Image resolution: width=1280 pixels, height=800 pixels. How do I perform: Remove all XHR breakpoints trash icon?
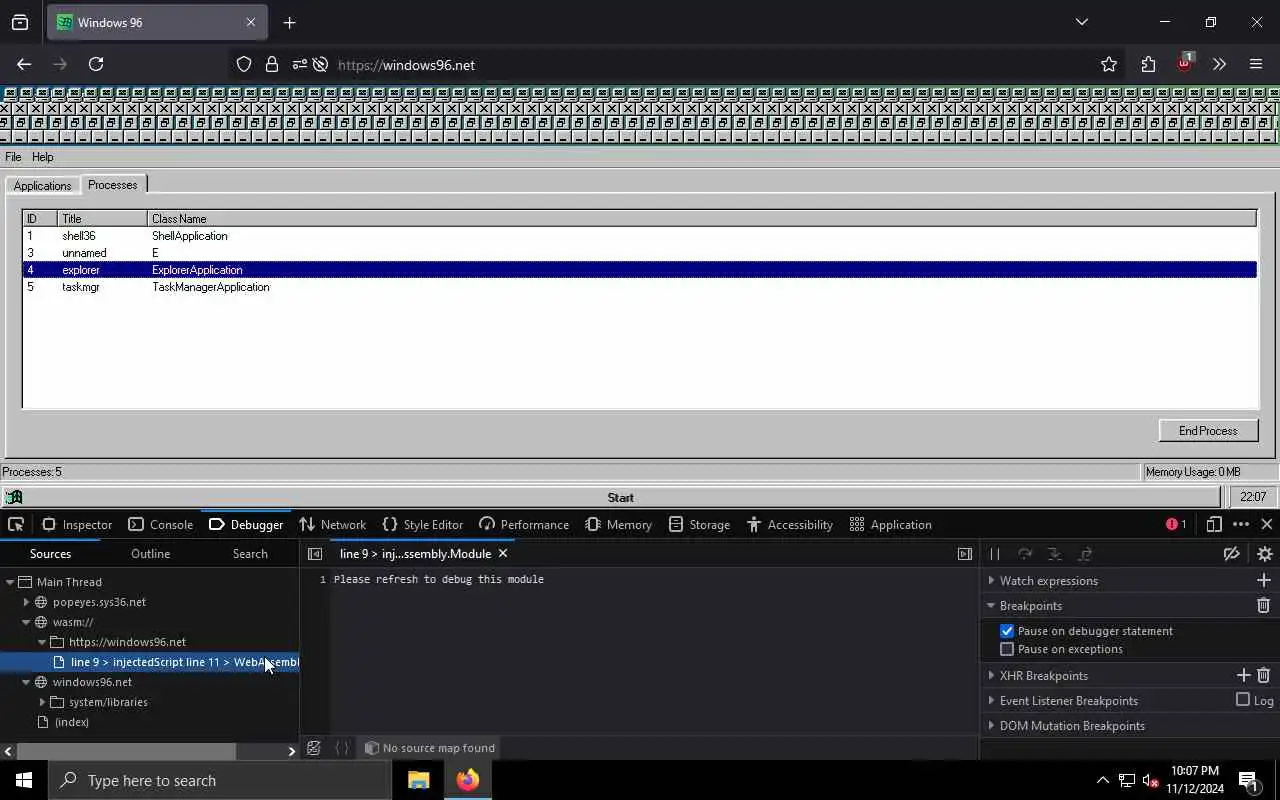1263,675
